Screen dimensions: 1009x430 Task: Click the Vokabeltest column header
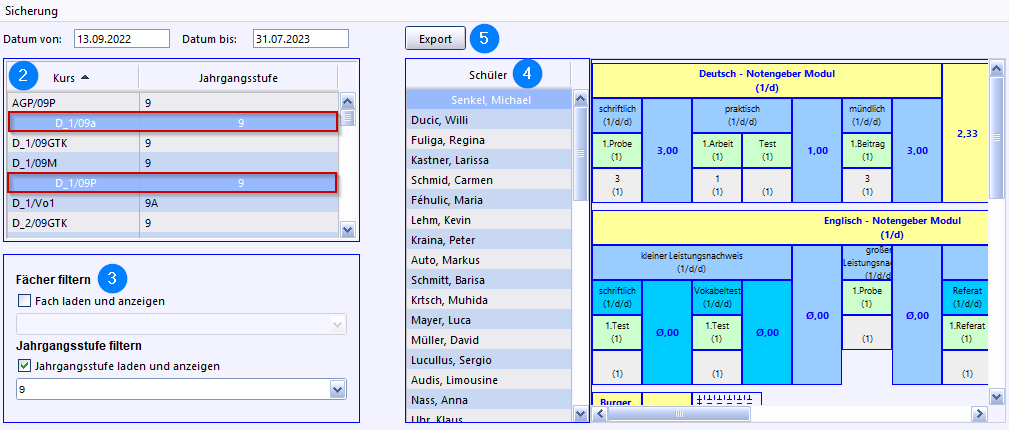tap(717, 297)
